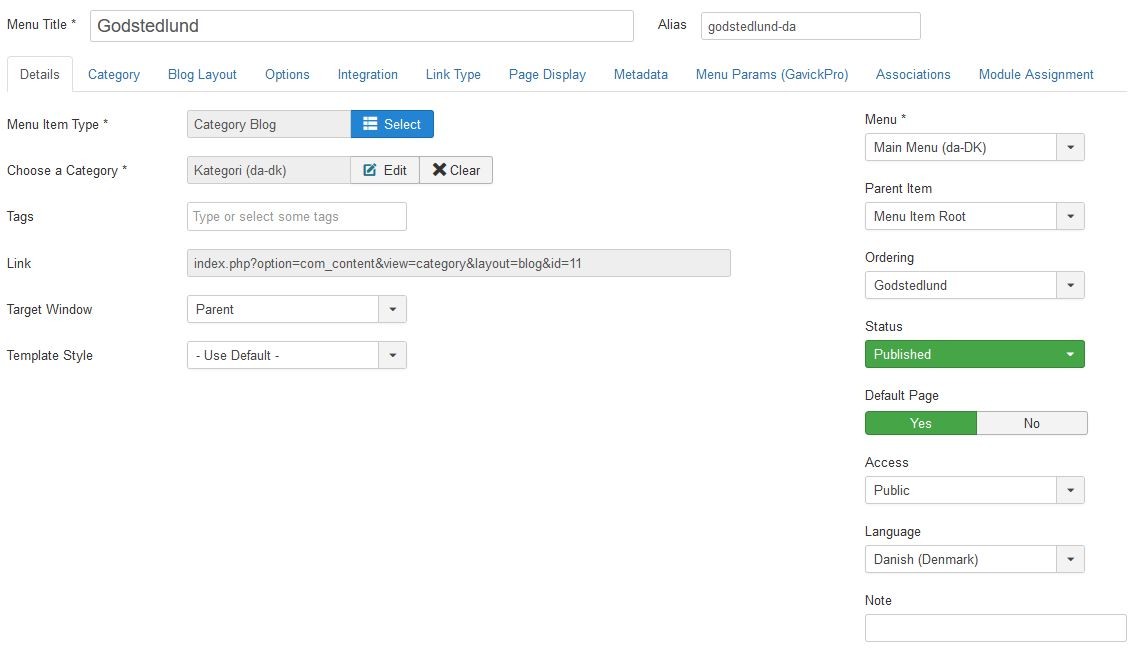Expand the Menu dropdown arrow
The width and height of the screenshot is (1135, 657).
pyautogui.click(x=1070, y=147)
